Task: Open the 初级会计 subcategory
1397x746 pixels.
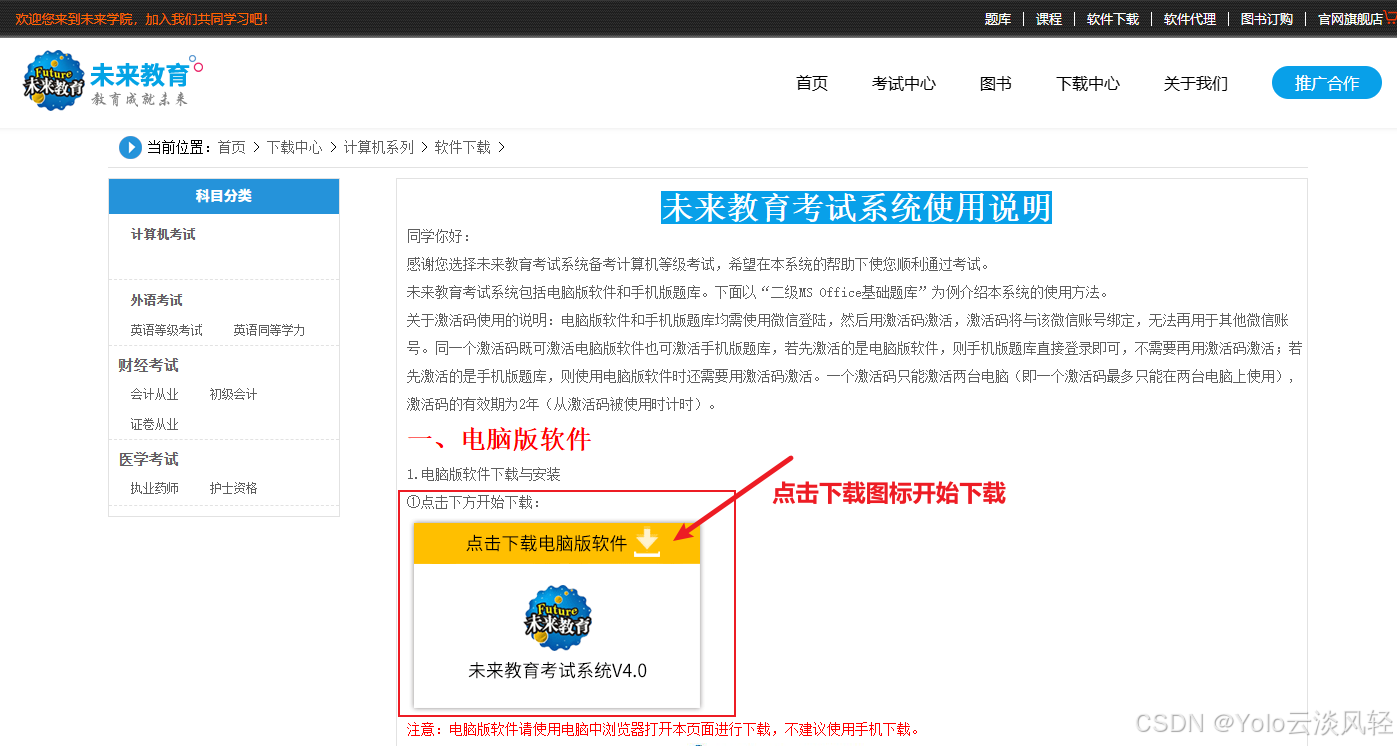Action: (233, 395)
